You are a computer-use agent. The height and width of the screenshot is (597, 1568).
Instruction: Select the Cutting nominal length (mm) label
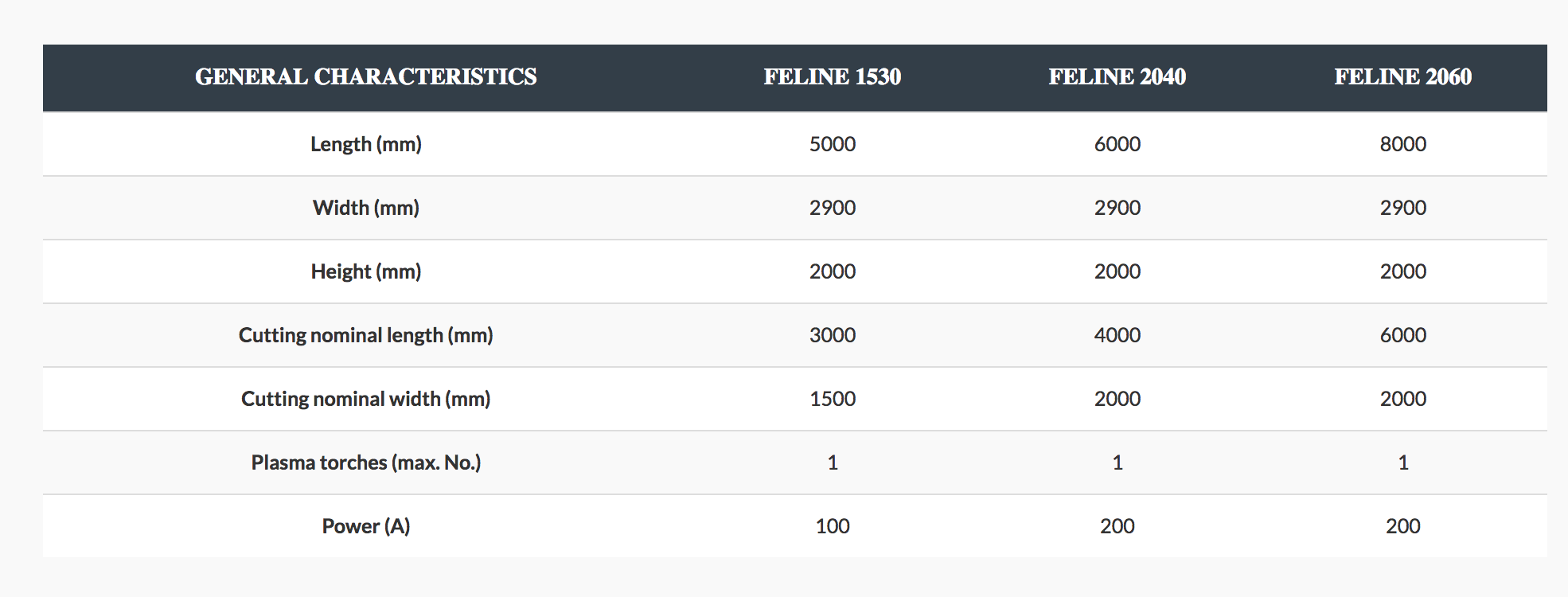pos(366,335)
